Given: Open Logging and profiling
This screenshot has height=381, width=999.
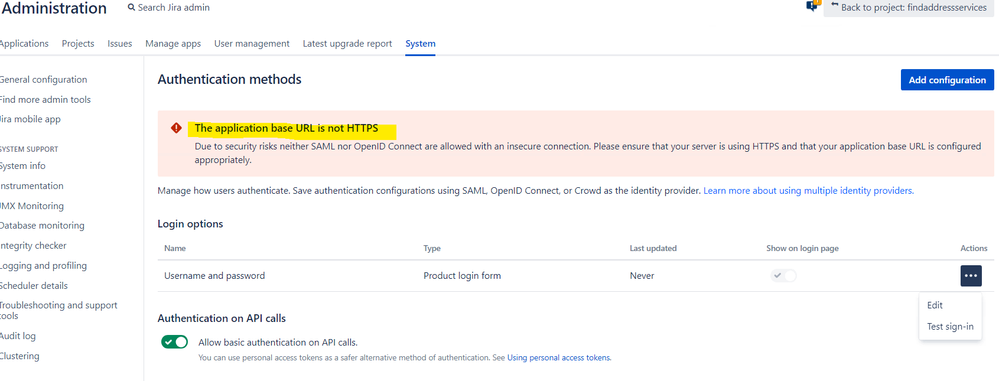Looking at the screenshot, I should pos(43,266).
